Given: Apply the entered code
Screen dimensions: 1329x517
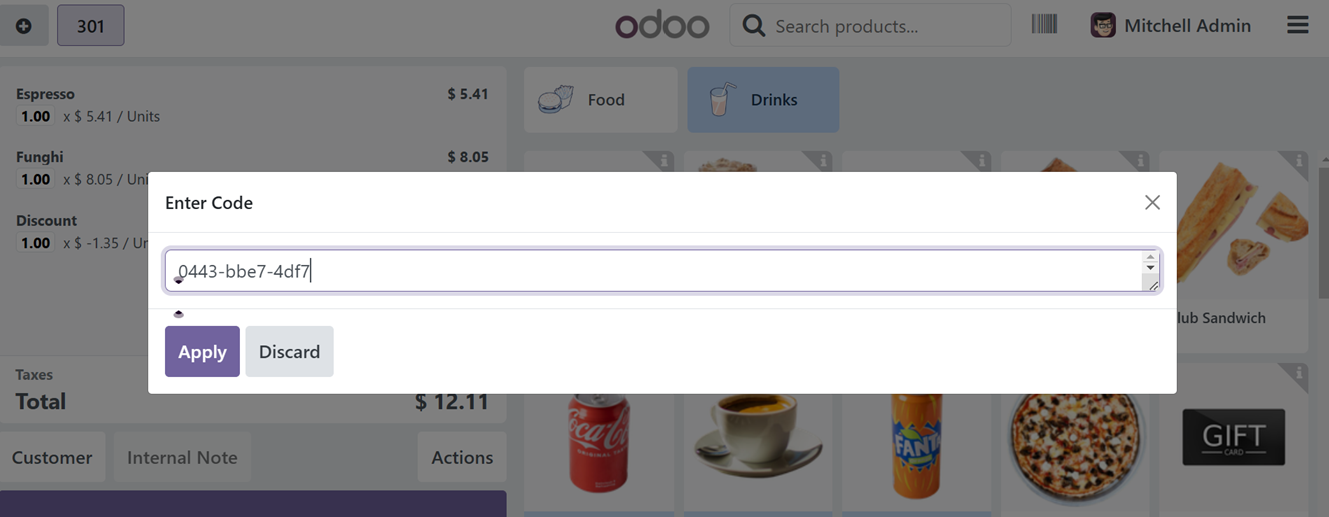Looking at the screenshot, I should [202, 351].
